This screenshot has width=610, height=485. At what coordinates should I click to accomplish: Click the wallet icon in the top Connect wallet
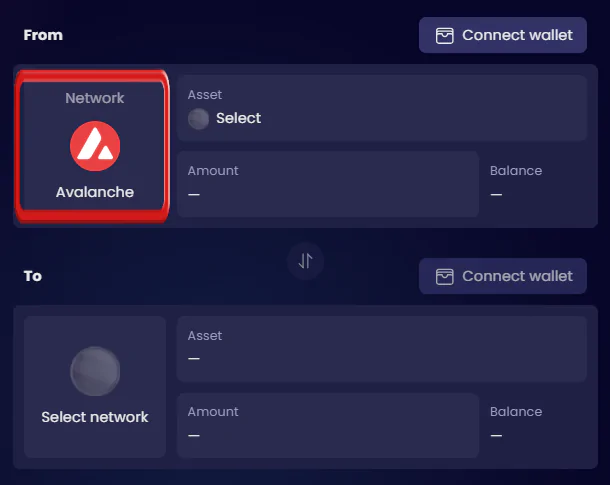444,35
